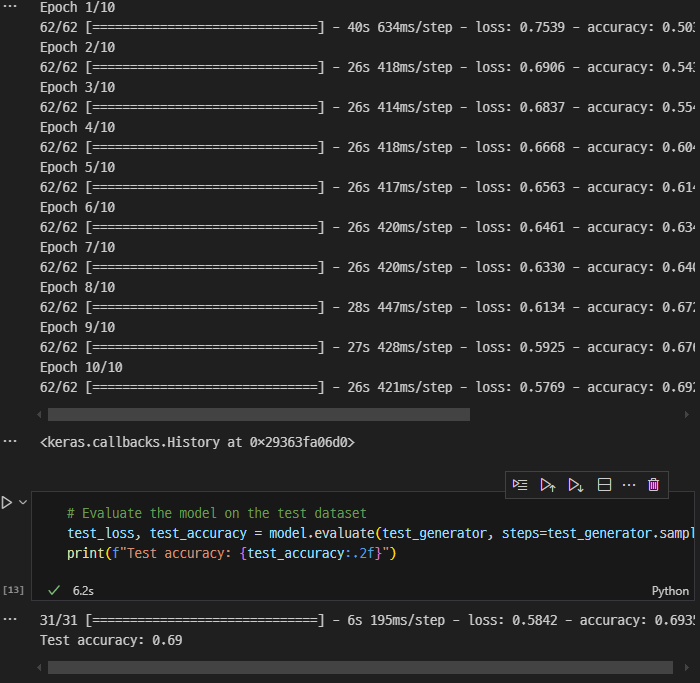Image resolution: width=700 pixels, height=683 pixels.
Task: Click 'Test accuracy: 0.69' output text
Action: (x=111, y=640)
